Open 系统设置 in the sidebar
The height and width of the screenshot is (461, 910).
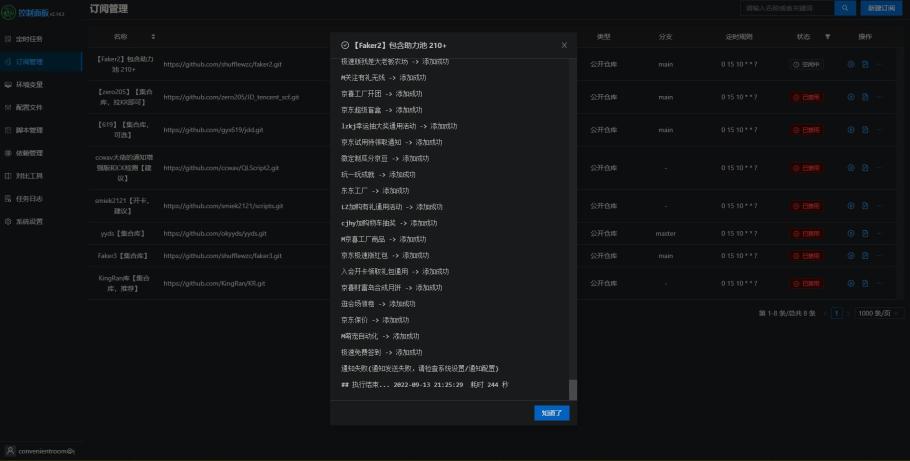point(29,221)
